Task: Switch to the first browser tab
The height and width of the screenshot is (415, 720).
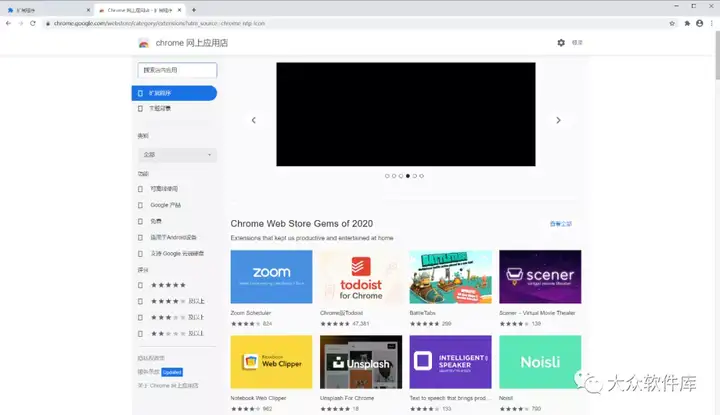Action: point(48,10)
